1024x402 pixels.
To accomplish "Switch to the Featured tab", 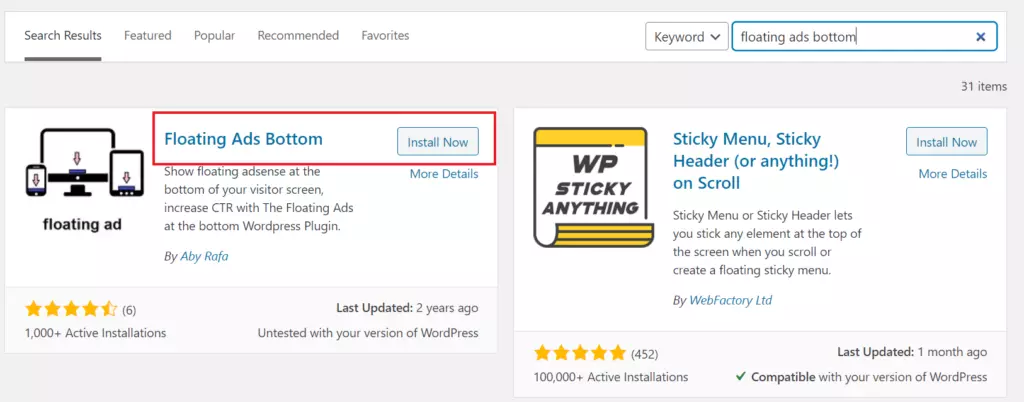I will point(148,35).
